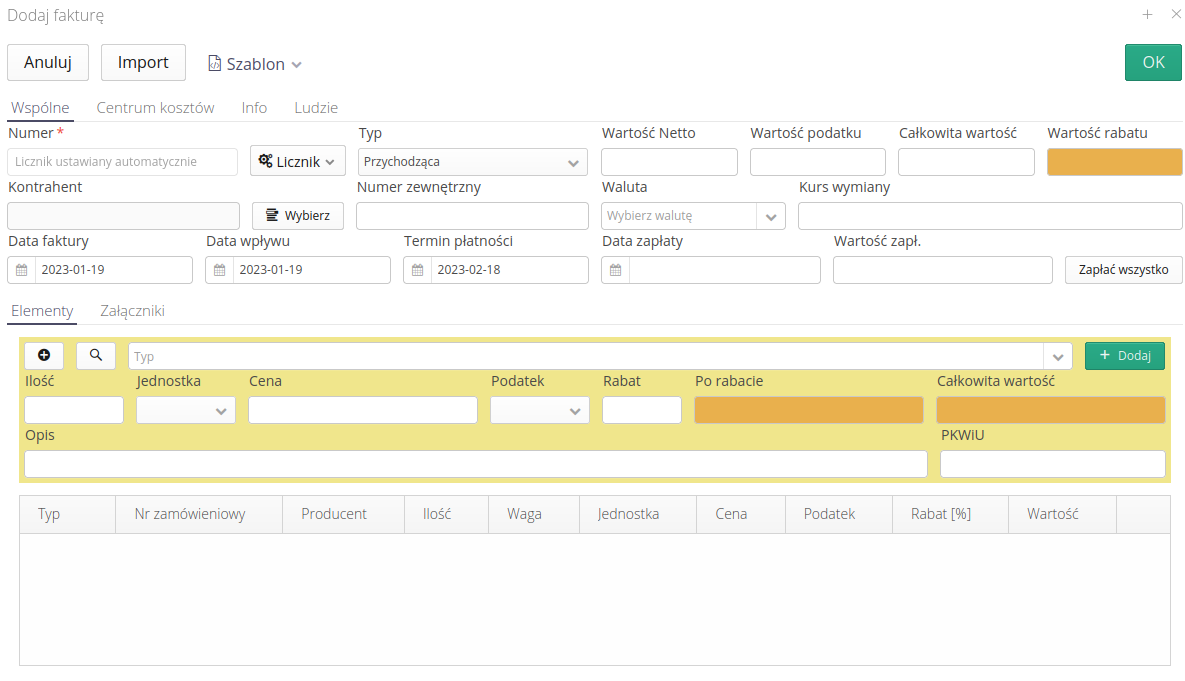Image resolution: width=1185 pixels, height=681 pixels.
Task: Open the calendar icon for Data wpływu
Action: [220, 270]
